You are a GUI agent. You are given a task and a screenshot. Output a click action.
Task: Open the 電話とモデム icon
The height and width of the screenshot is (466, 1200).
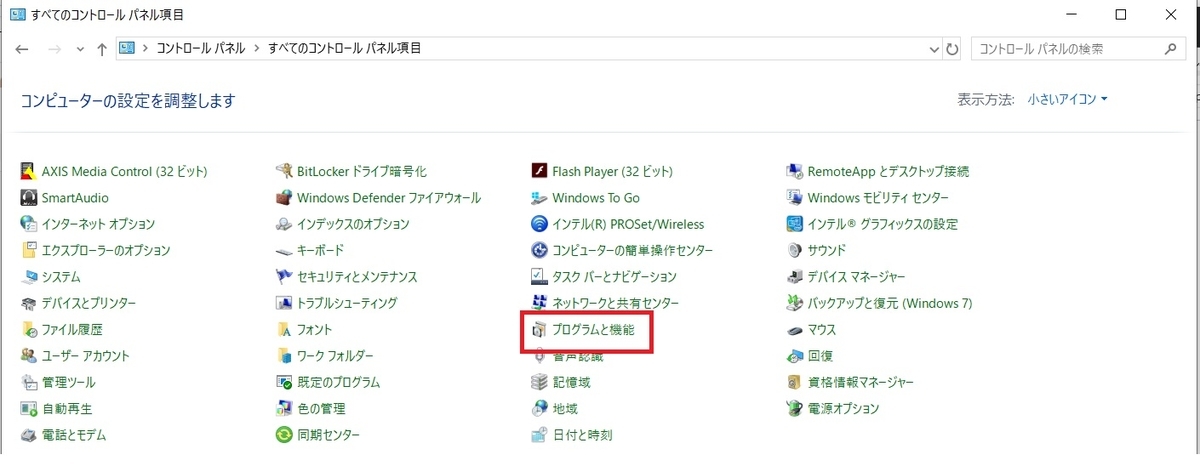[29, 435]
